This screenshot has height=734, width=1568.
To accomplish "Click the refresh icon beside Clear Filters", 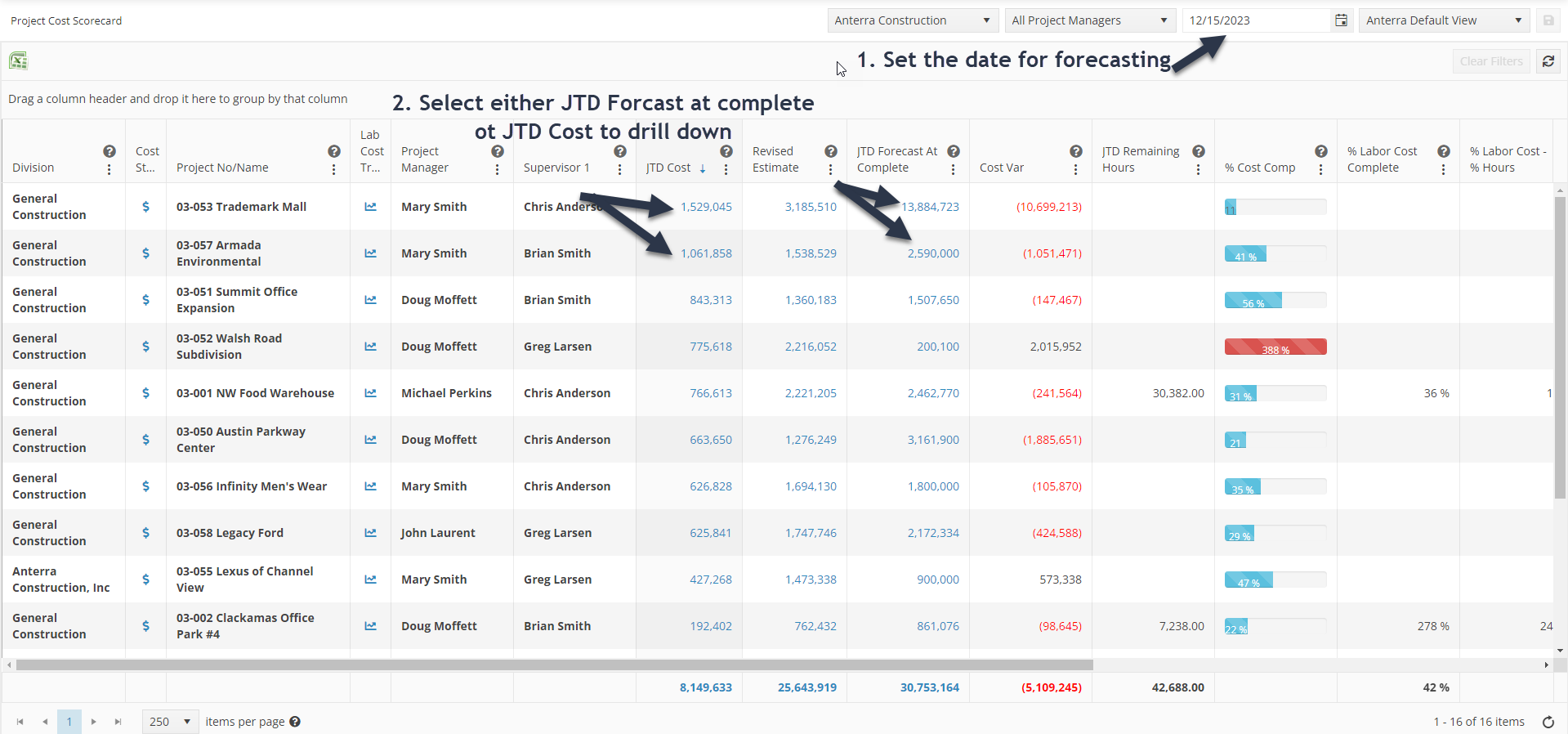I will coord(1548,61).
